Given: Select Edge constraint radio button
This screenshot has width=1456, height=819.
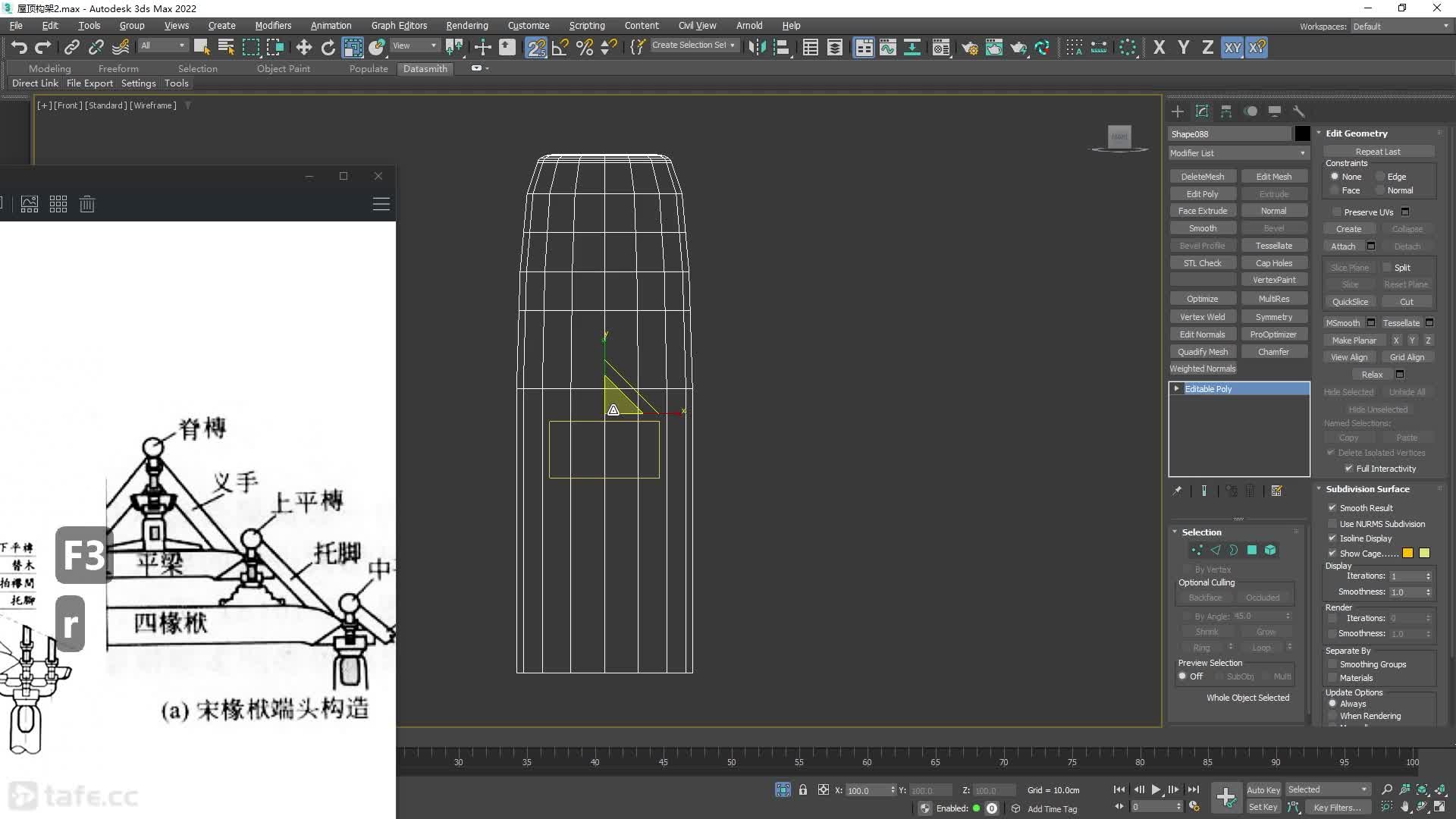Looking at the screenshot, I should tap(1380, 176).
